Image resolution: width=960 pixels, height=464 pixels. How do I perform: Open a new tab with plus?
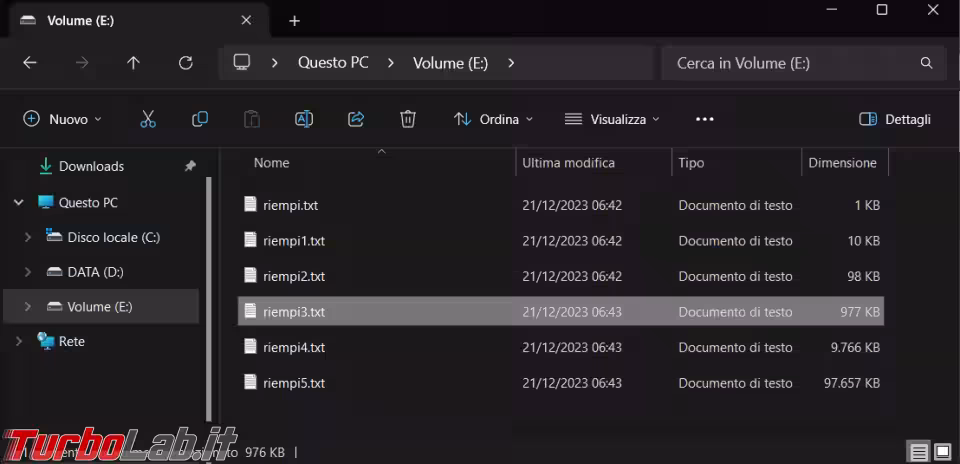coord(294,21)
